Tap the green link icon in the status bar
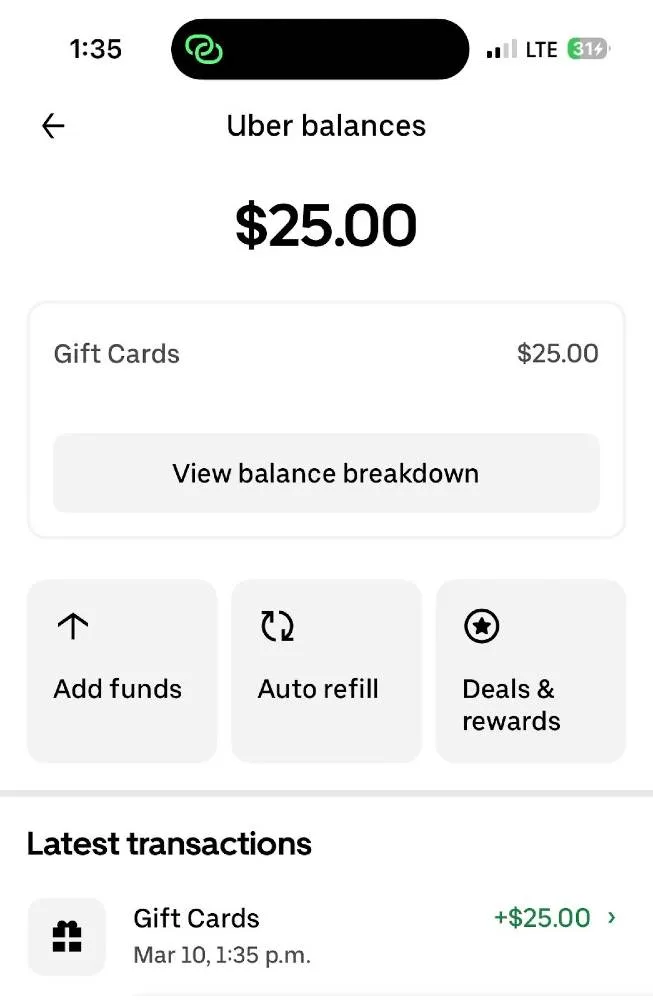 pyautogui.click(x=203, y=48)
